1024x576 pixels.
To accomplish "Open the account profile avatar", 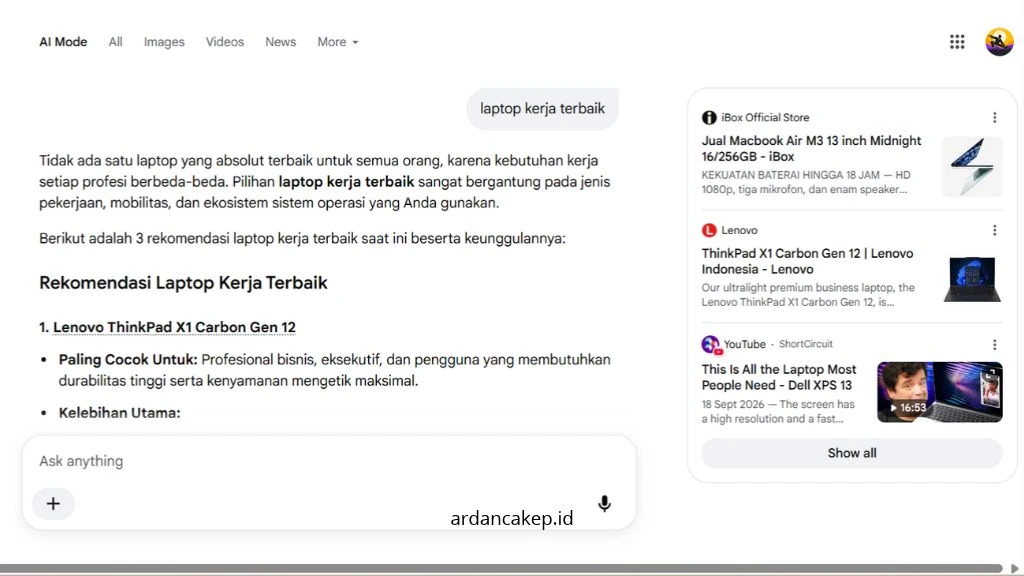I will click(x=999, y=42).
